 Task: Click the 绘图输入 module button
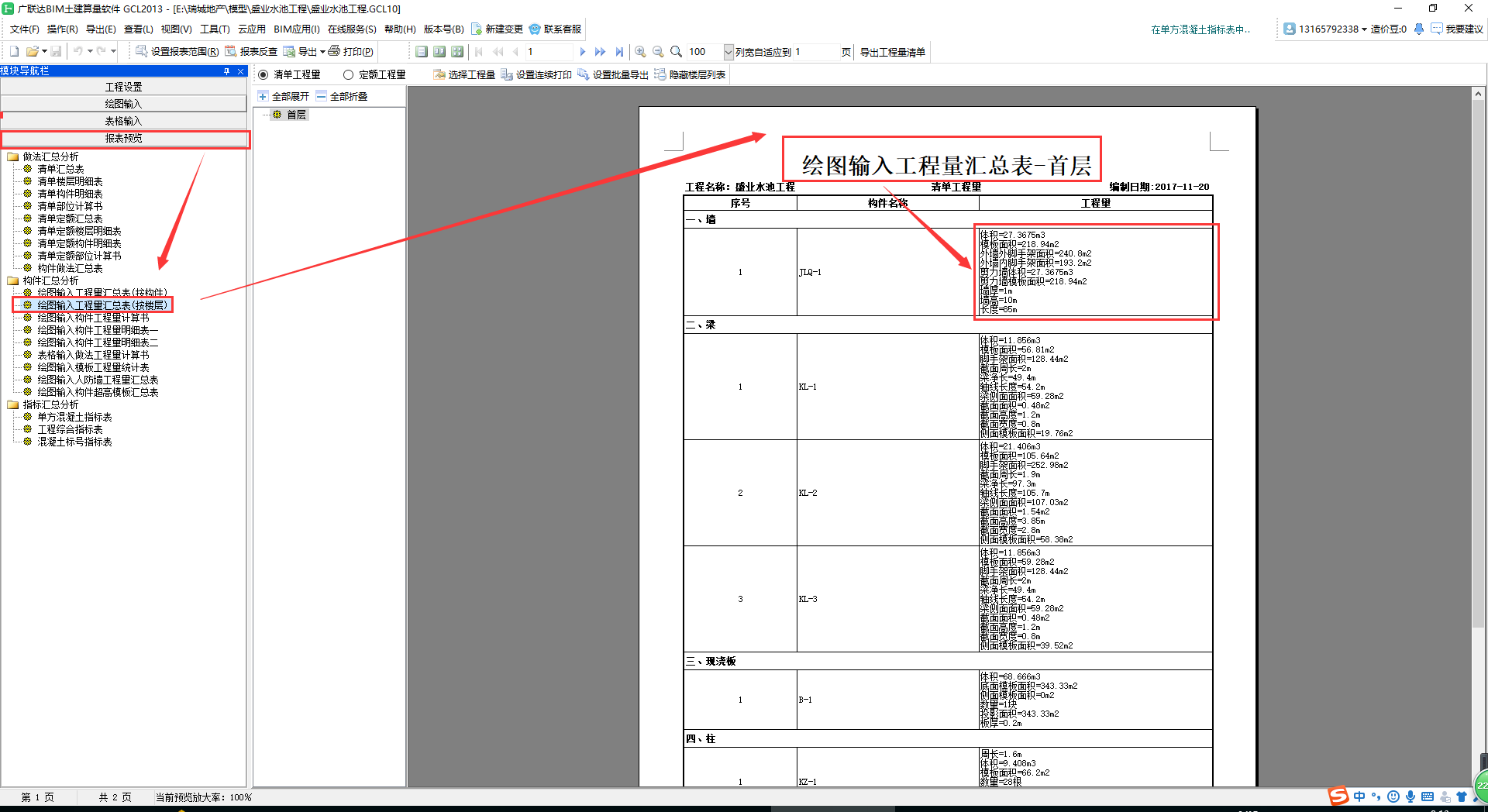[123, 104]
